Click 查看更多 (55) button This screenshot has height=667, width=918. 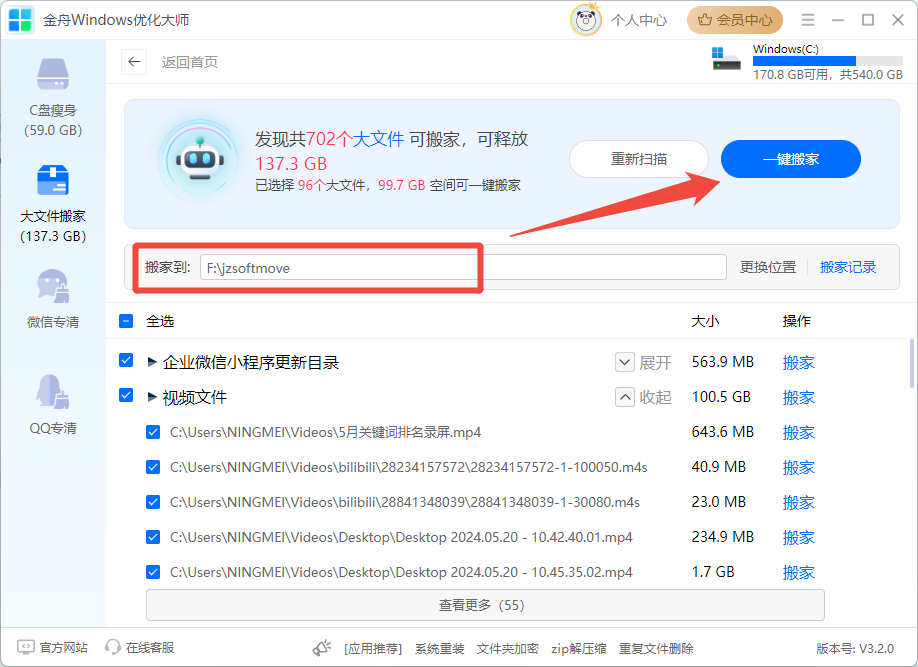pyautogui.click(x=485, y=605)
